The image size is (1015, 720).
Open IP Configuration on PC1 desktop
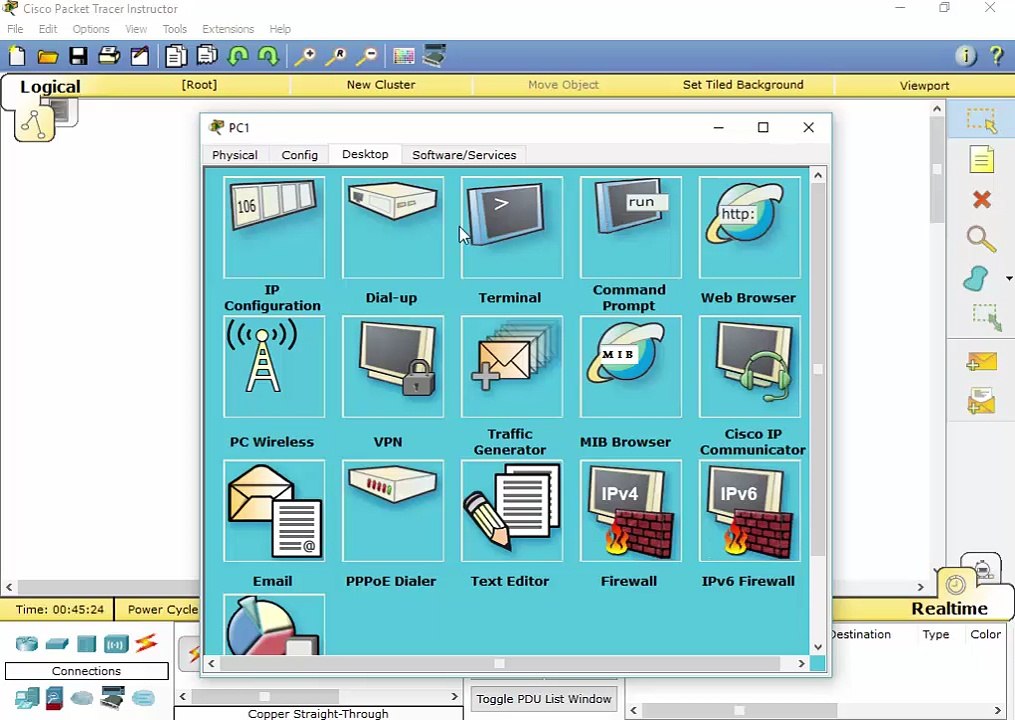274,227
